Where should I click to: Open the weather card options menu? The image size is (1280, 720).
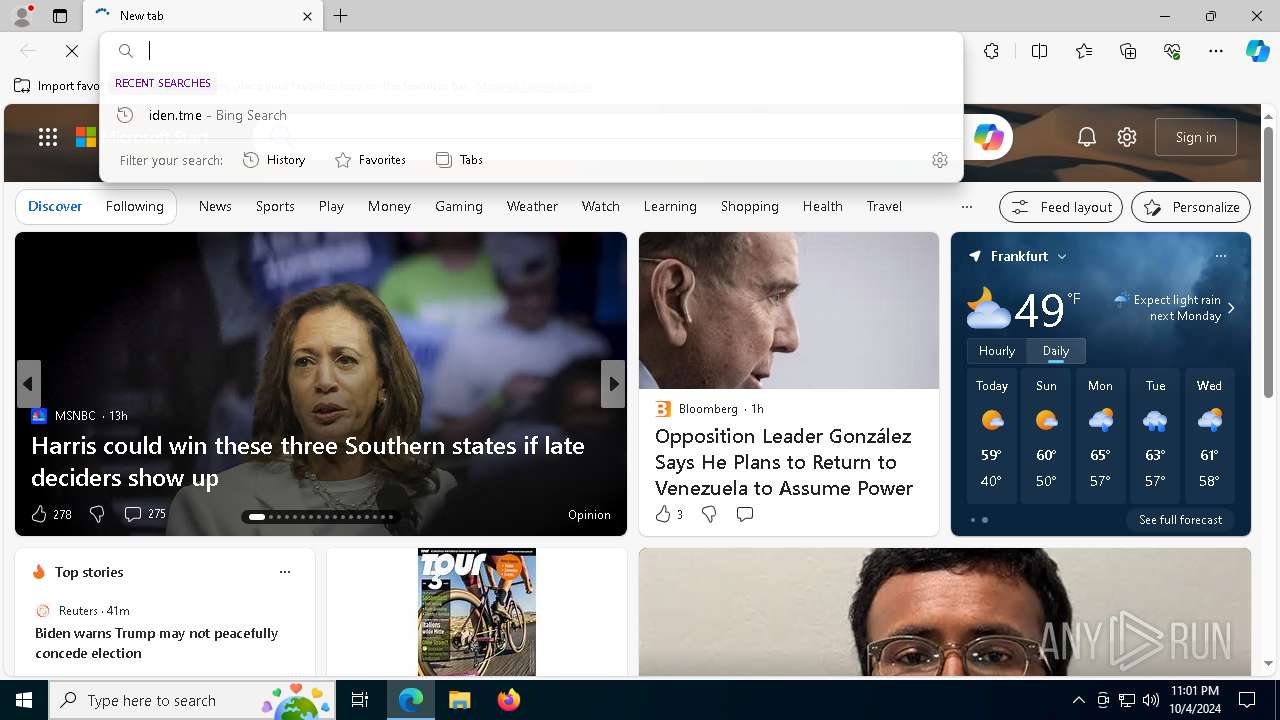coord(1220,256)
